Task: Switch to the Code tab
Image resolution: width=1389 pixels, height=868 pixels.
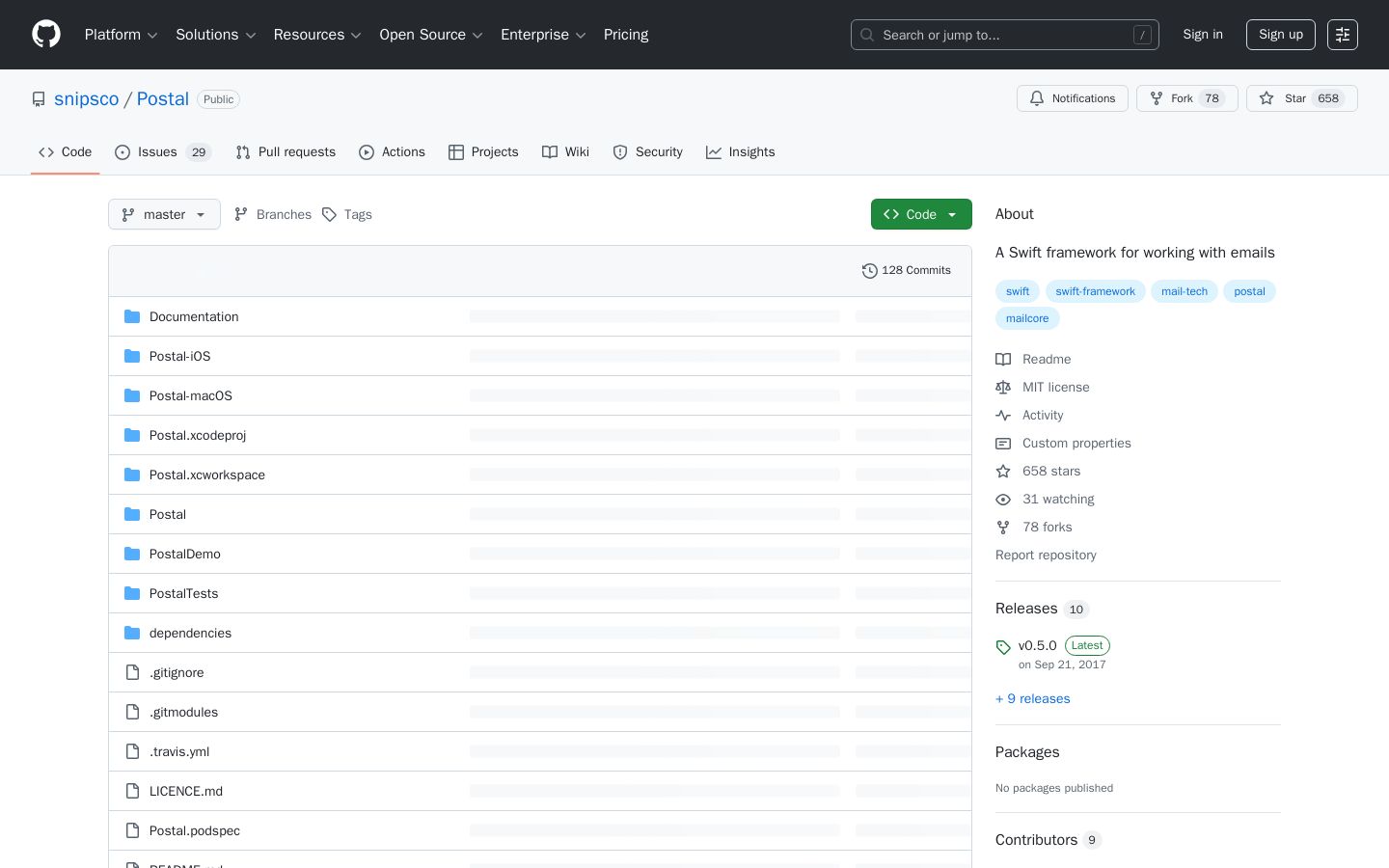Action: (66, 152)
